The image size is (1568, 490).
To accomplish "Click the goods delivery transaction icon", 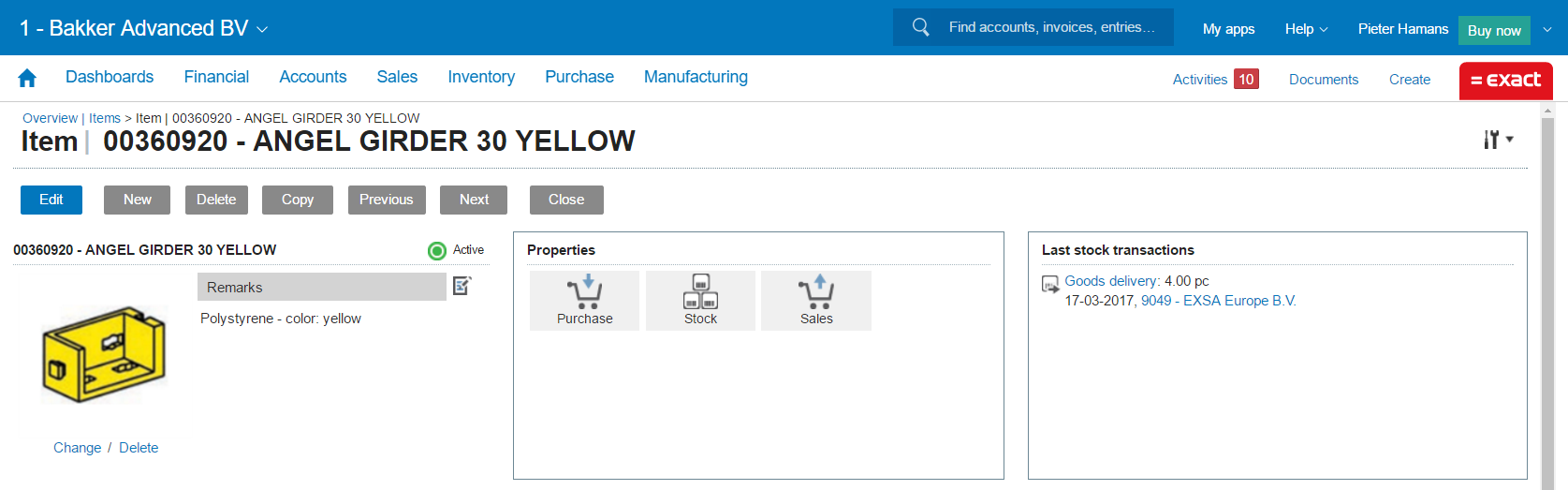I will click(1050, 284).
